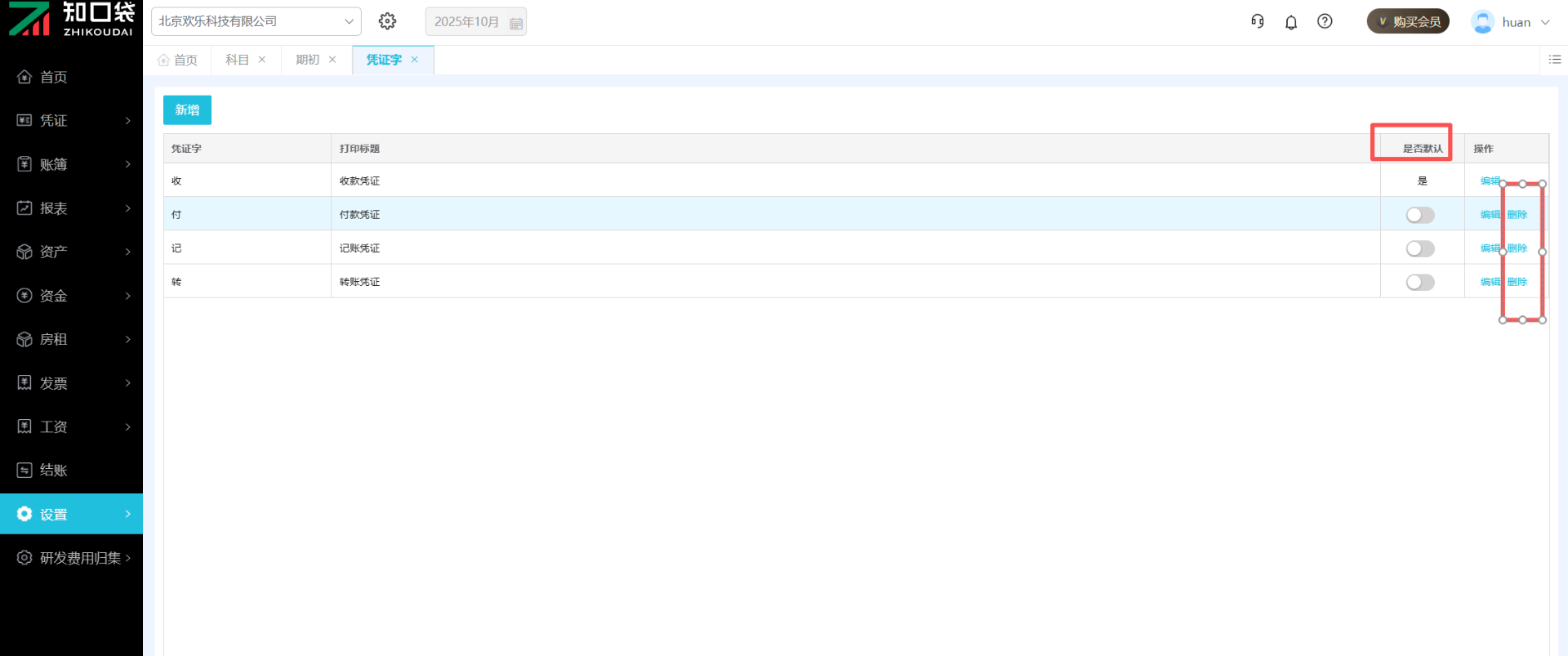Expand the huan user account menu

1512,22
